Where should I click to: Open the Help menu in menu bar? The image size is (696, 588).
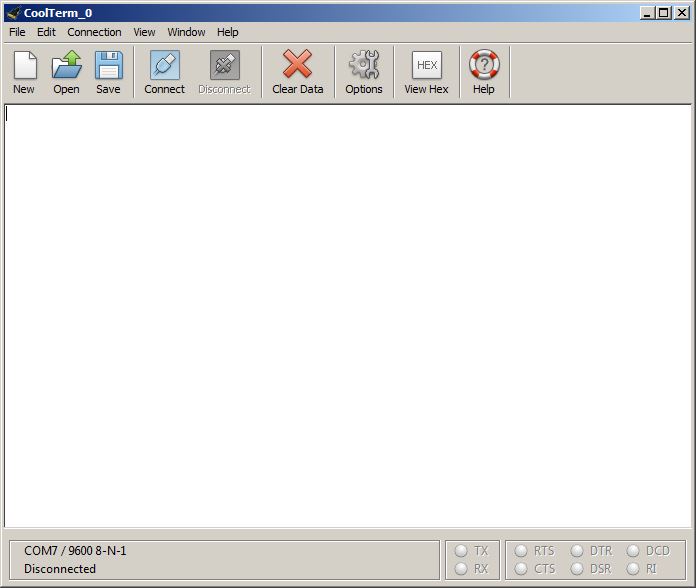[x=227, y=32]
